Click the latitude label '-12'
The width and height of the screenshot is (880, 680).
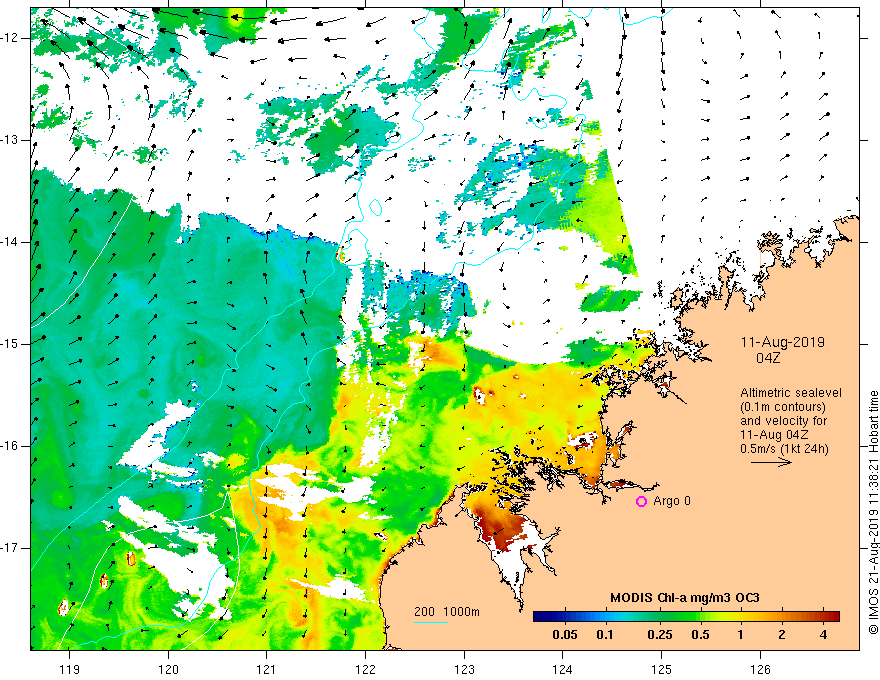tap(10, 38)
